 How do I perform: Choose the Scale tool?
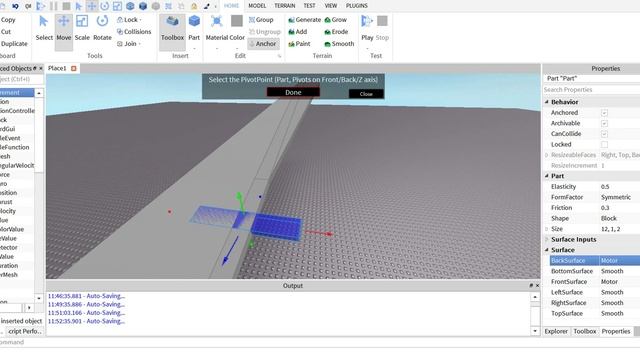82,29
